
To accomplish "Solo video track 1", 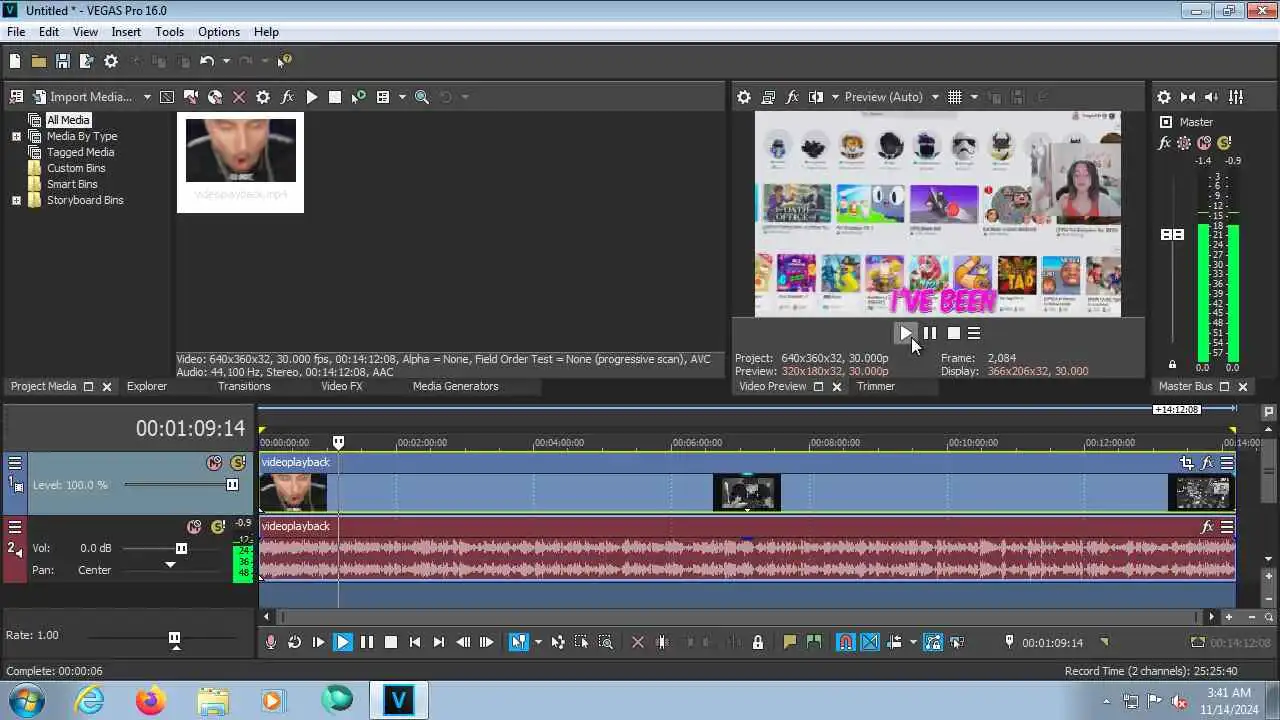I will [x=238, y=463].
